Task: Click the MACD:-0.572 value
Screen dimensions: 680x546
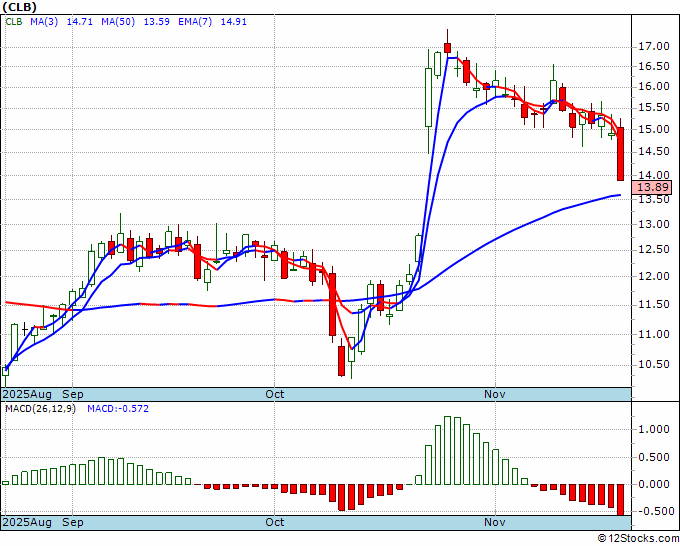Action: pyautogui.click(x=118, y=409)
